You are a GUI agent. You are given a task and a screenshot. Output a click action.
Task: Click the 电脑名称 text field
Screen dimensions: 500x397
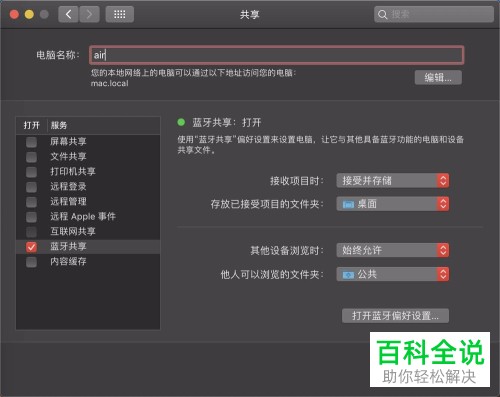pyautogui.click(x=276, y=55)
